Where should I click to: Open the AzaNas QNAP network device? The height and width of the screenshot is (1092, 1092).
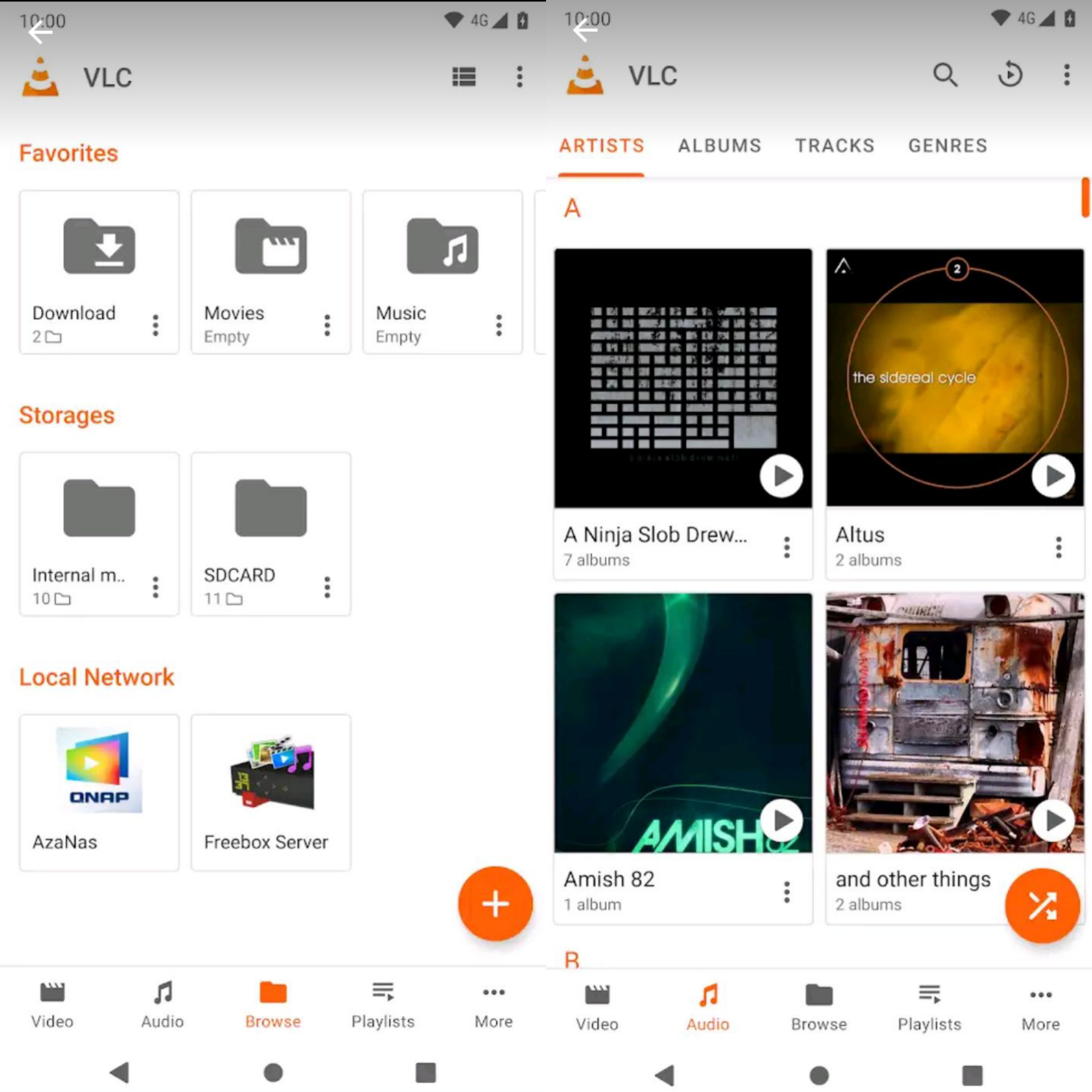(x=99, y=792)
